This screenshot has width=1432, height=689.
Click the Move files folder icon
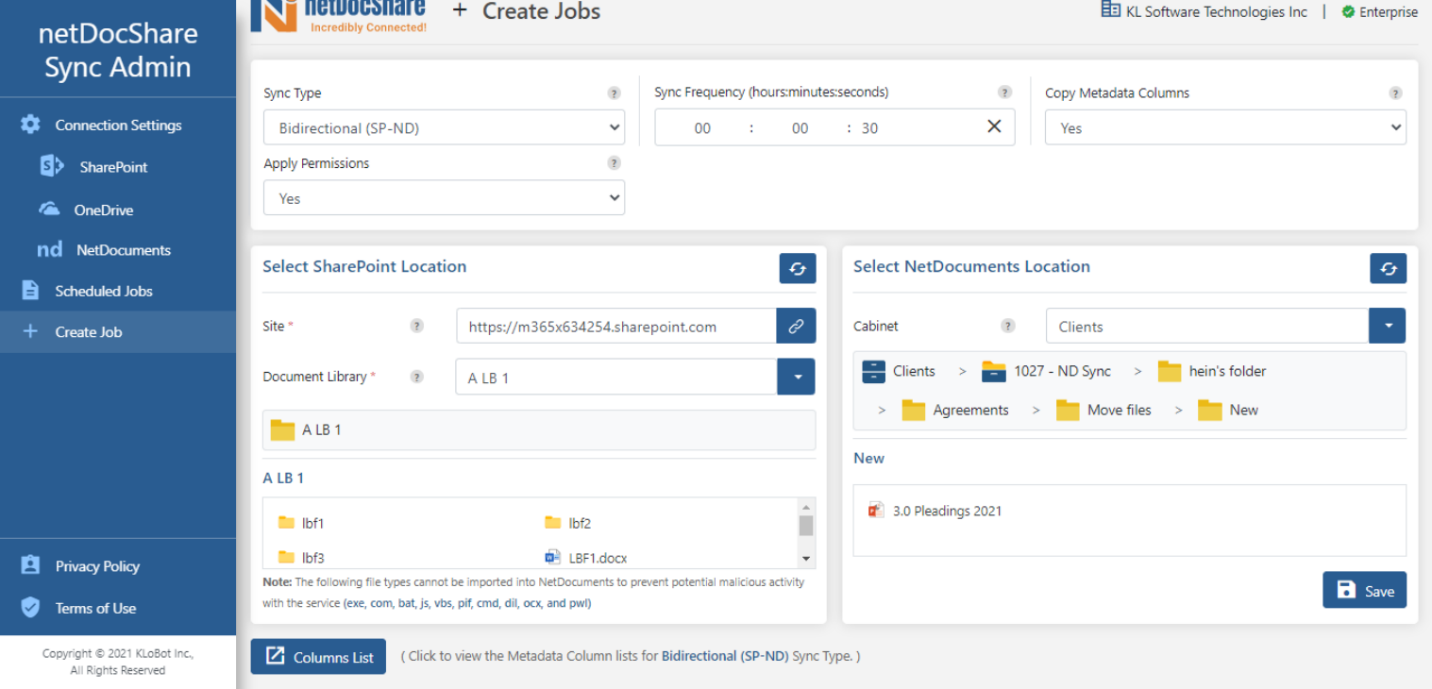click(x=1068, y=410)
